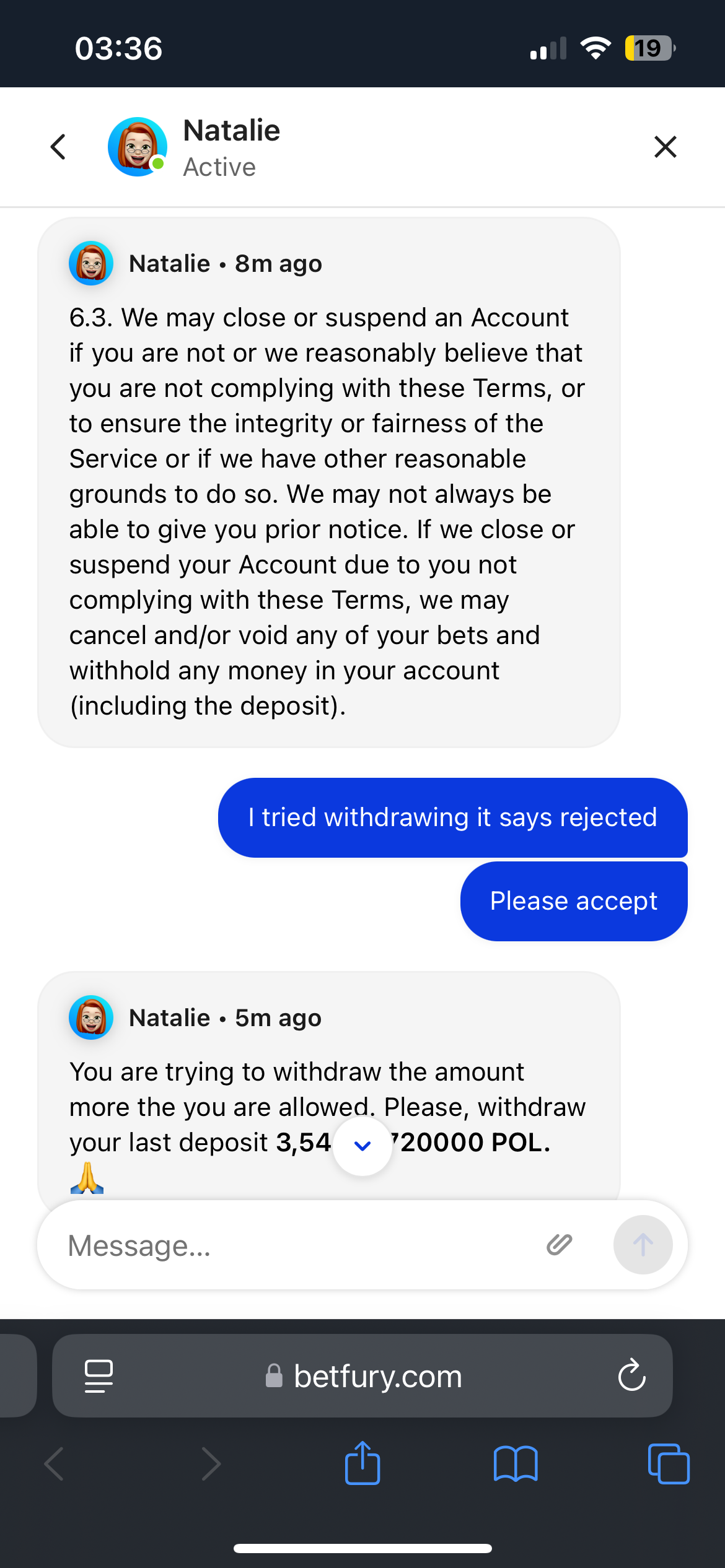Image resolution: width=725 pixels, height=1568 pixels.
Task: Open Safari bookmarks
Action: tap(516, 1464)
